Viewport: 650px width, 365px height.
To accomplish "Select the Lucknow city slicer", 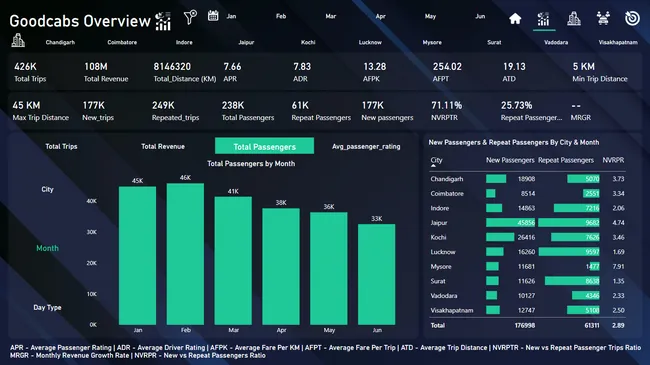I will [x=370, y=42].
